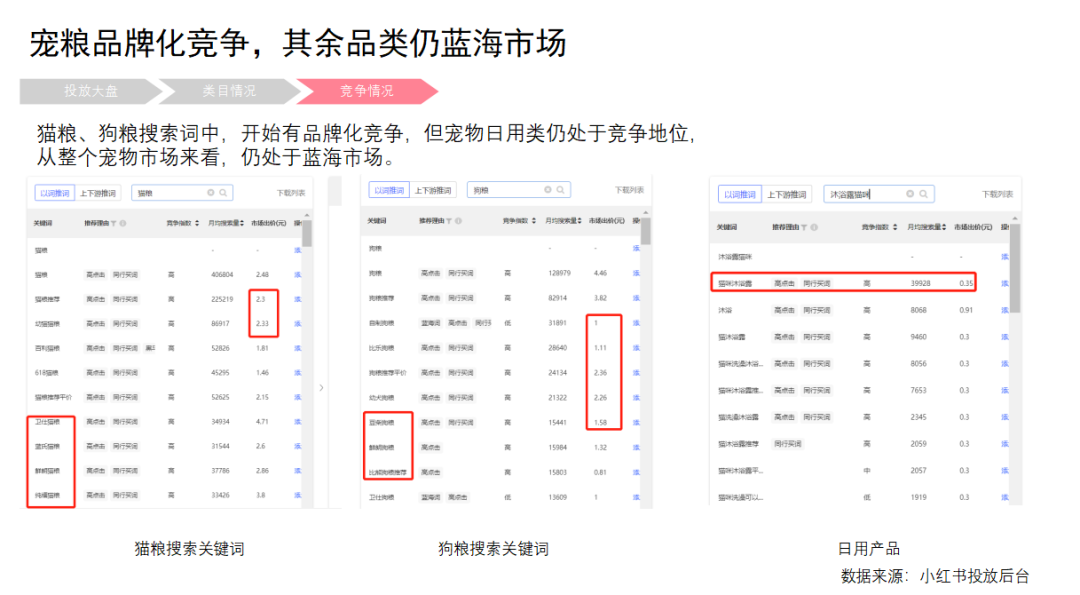Image resolution: width=1080 pixels, height=595 pixels.
Task: Click market bid value 4.71
Action: 262,421
